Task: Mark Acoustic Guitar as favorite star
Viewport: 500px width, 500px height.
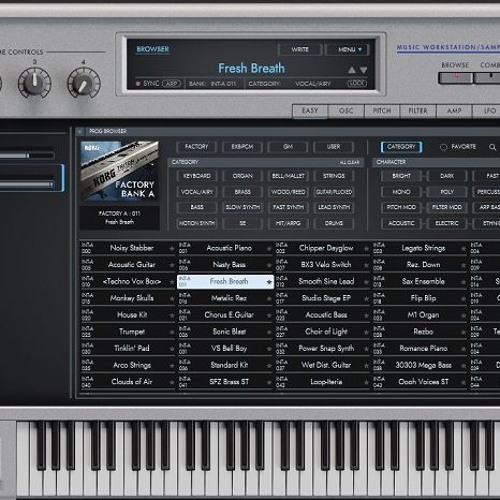Action: click(x=172, y=265)
